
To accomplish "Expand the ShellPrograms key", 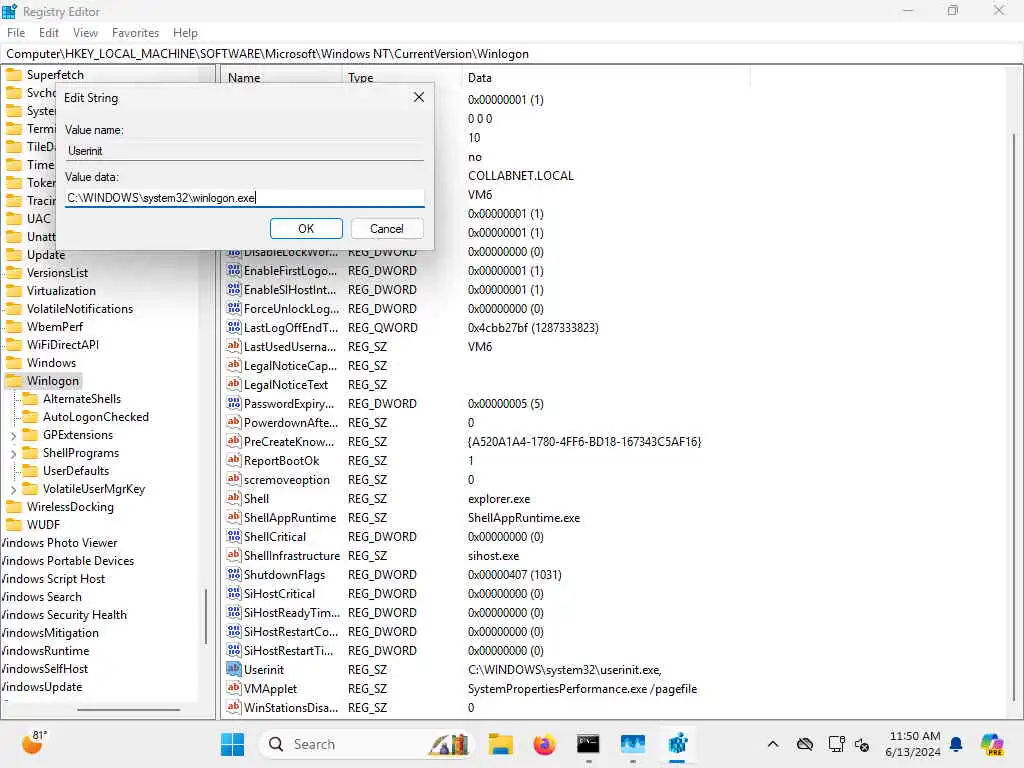I will click(14, 453).
